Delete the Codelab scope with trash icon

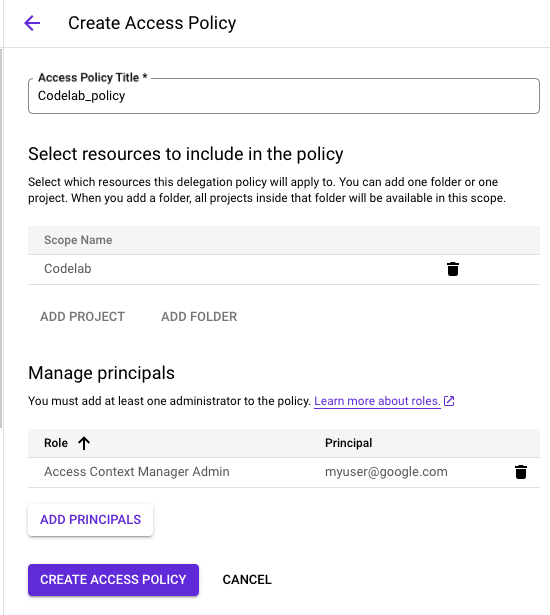[453, 269]
